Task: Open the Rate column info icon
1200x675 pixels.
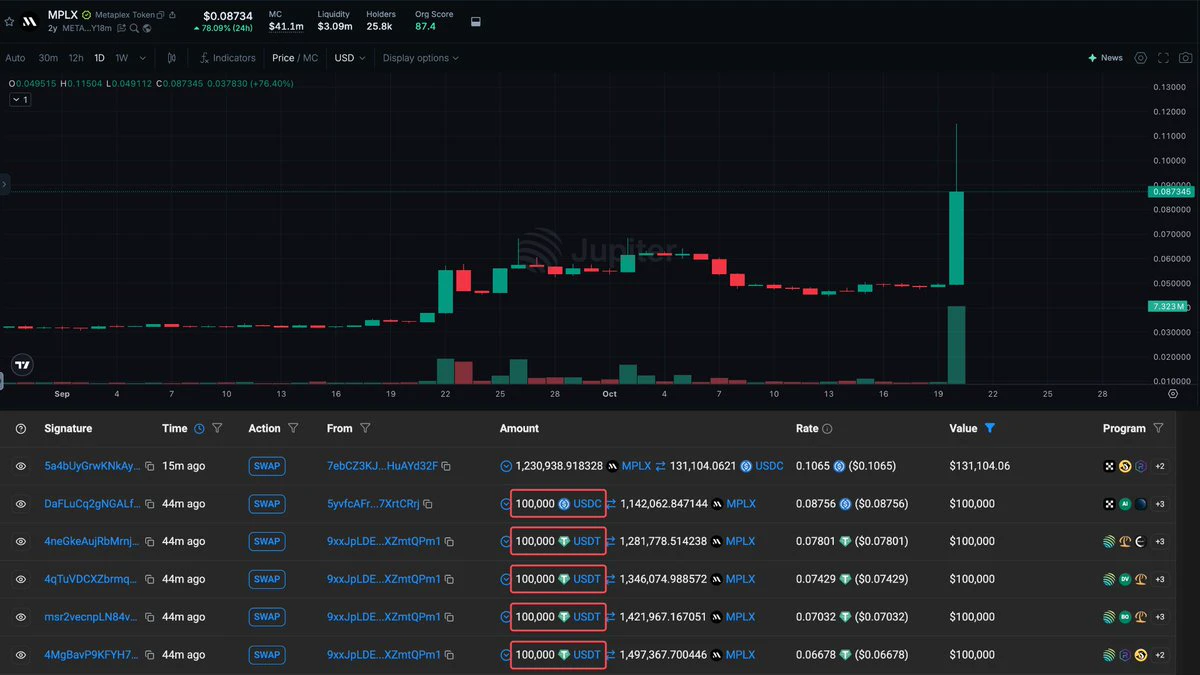Action: [x=827, y=428]
